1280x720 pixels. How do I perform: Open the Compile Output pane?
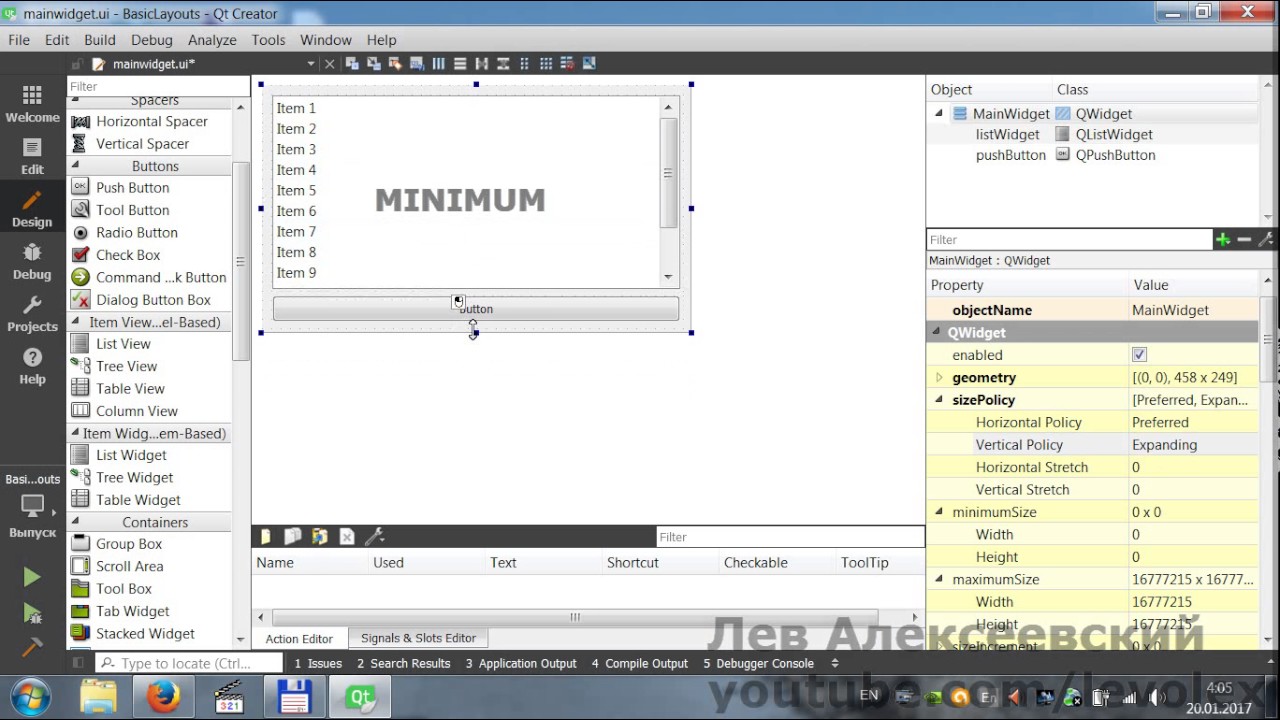tap(640, 663)
